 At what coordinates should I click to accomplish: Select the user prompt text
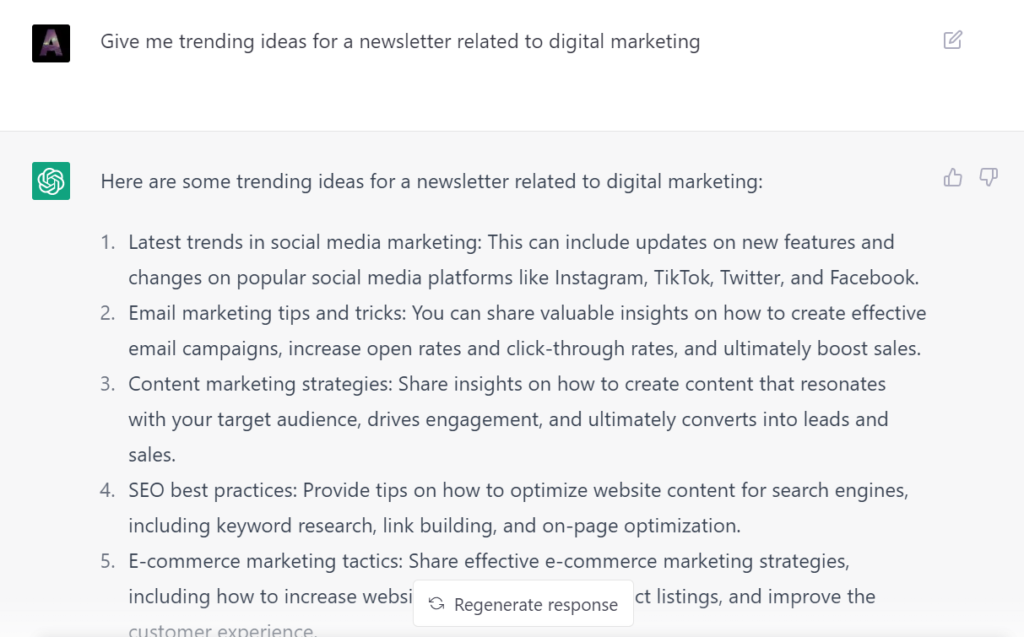tap(399, 42)
